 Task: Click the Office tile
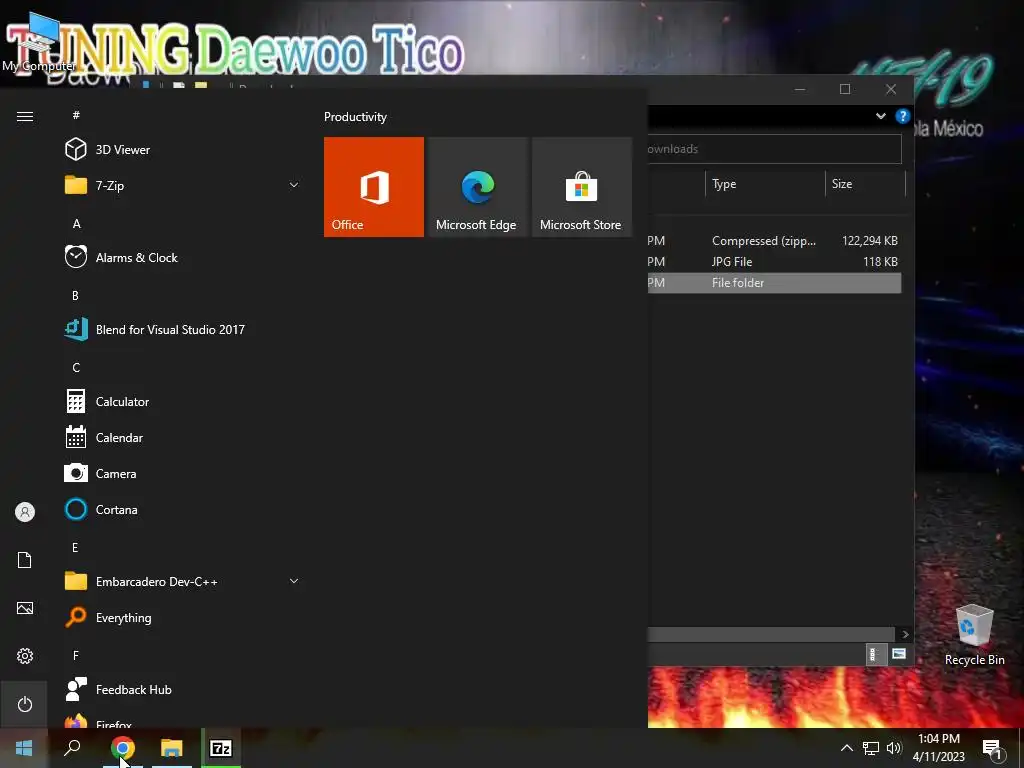(374, 187)
